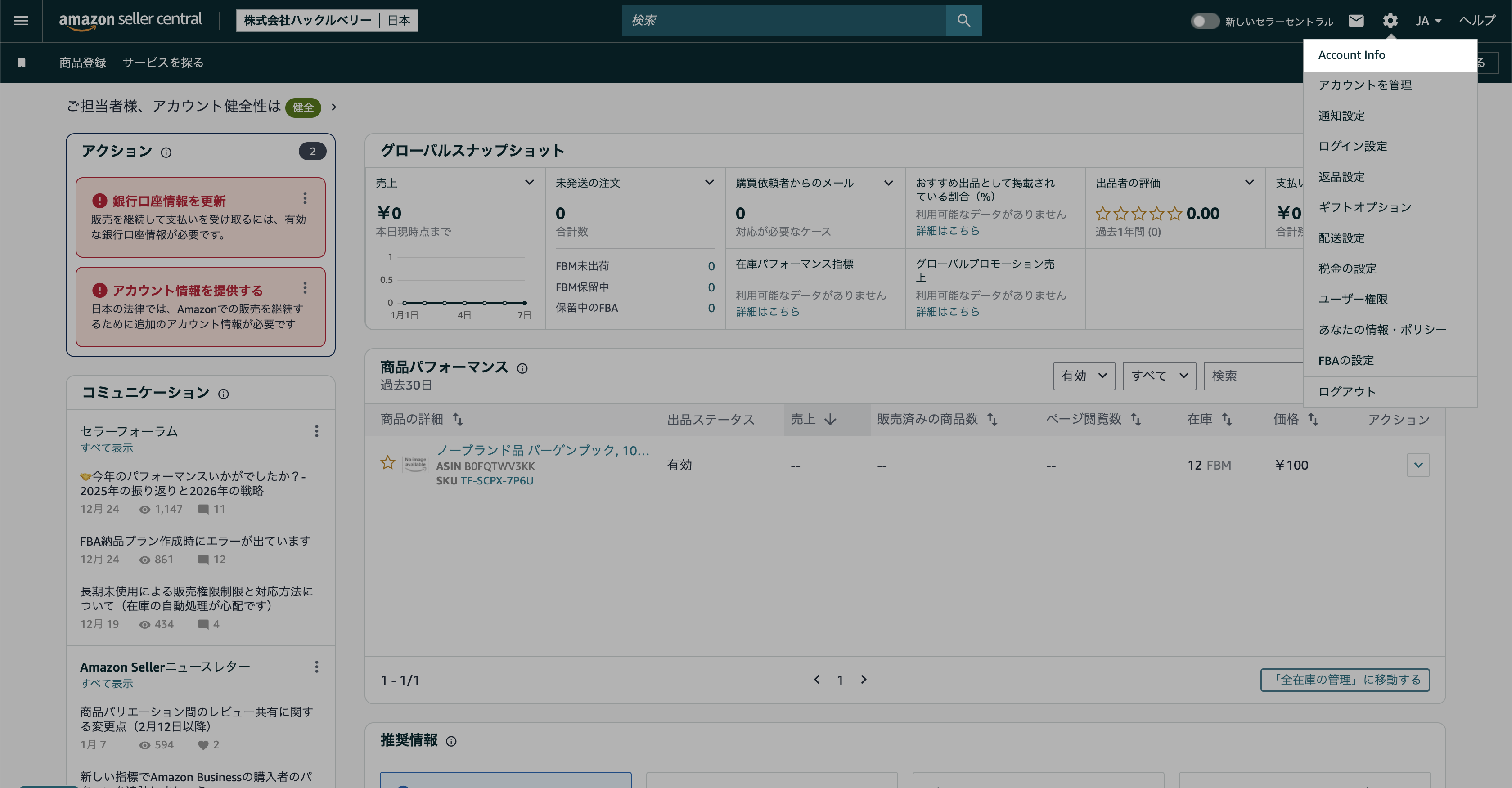Sort by 販売済みの商品数 column

point(992,420)
